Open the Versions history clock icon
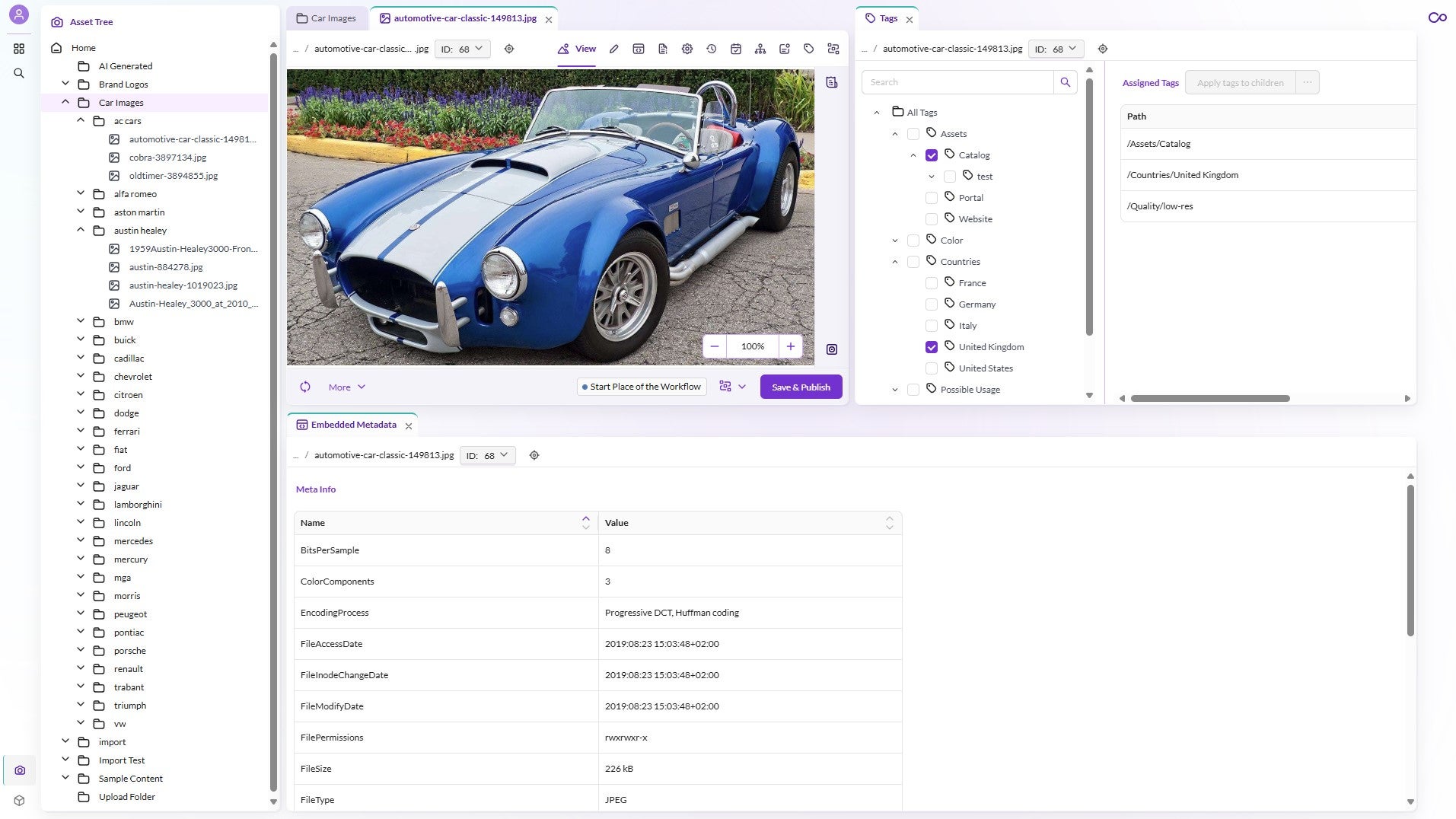This screenshot has height=819, width=1456. [x=711, y=48]
